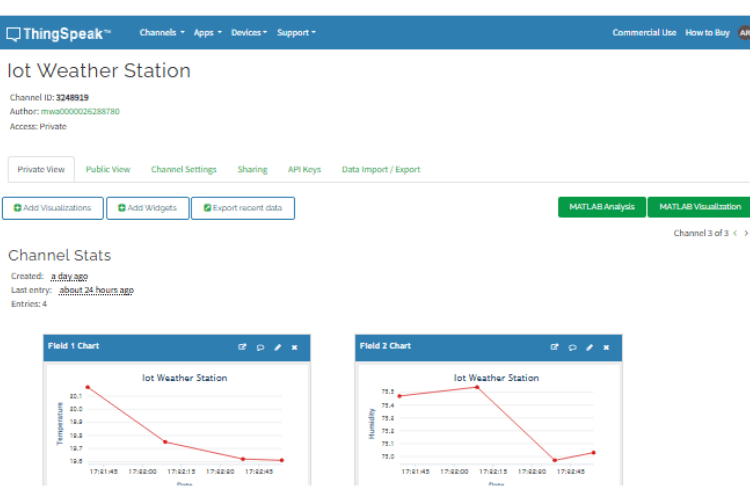
Task: Click Humidity axis label in Field 2
Action: (x=371, y=423)
